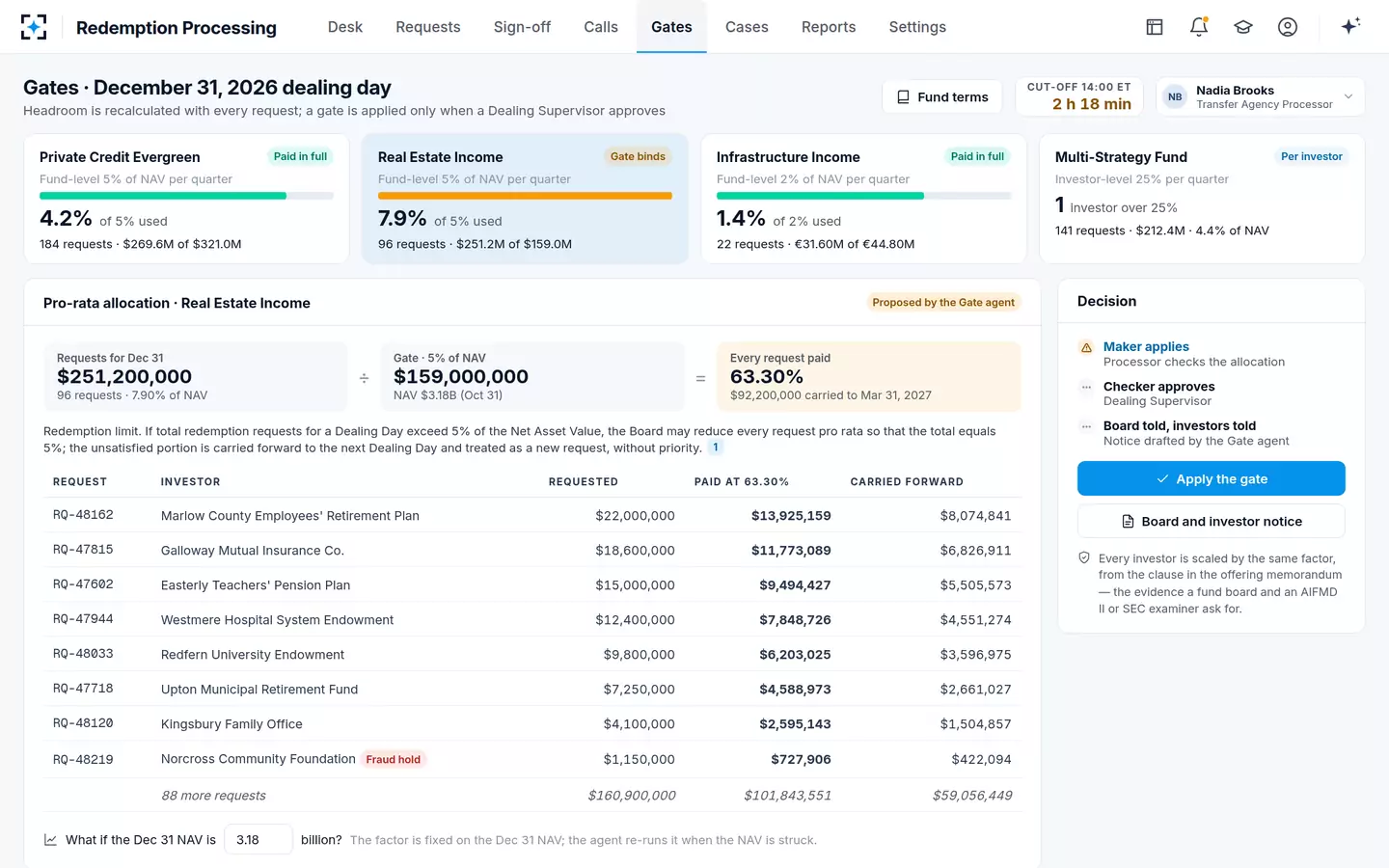Click the shield icon beside the scaling note
1389x868 pixels.
(x=1084, y=558)
